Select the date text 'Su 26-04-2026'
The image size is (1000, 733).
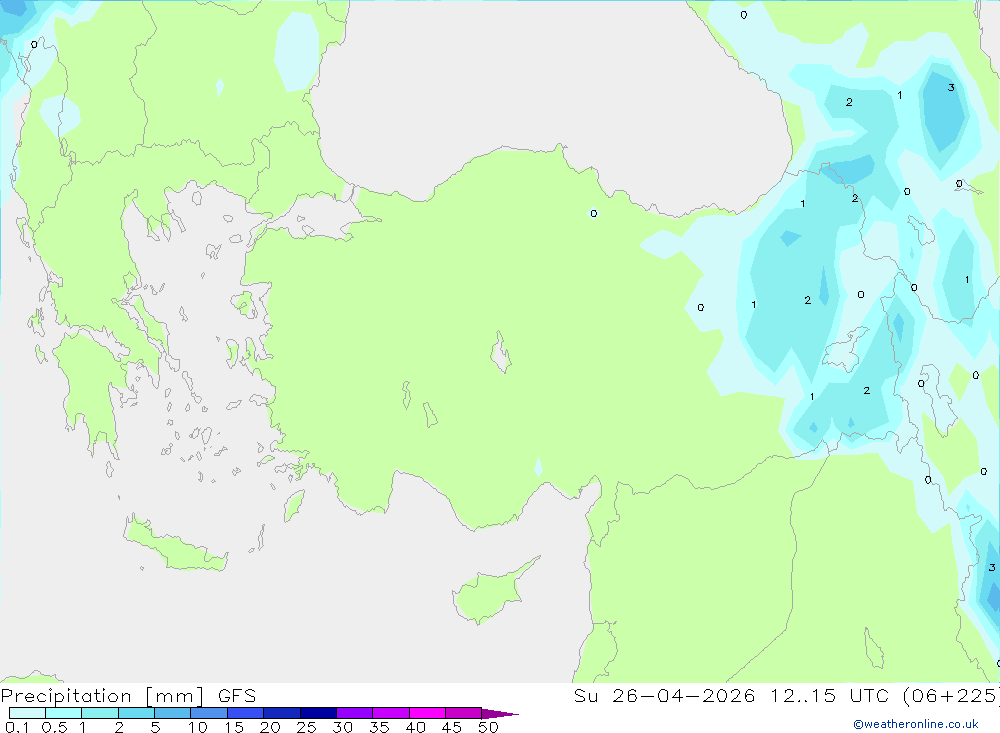665,695
